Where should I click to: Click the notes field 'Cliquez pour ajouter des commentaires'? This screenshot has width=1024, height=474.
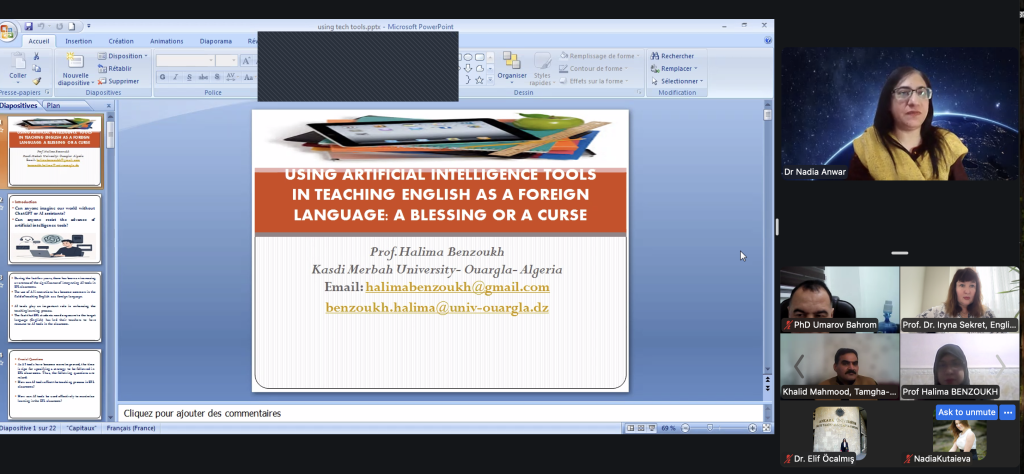pyautogui.click(x=440, y=413)
